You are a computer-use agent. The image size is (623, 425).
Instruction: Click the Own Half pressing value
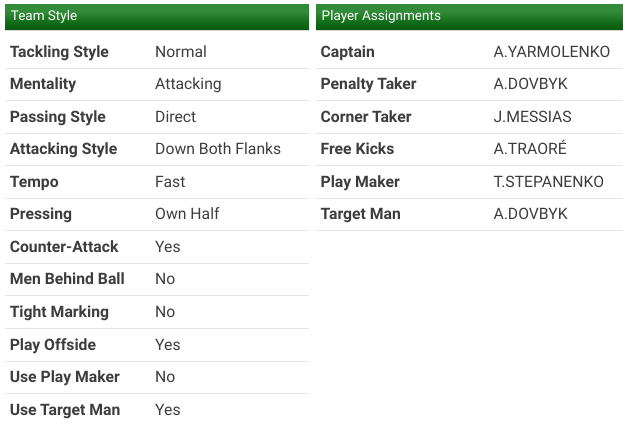tap(187, 214)
